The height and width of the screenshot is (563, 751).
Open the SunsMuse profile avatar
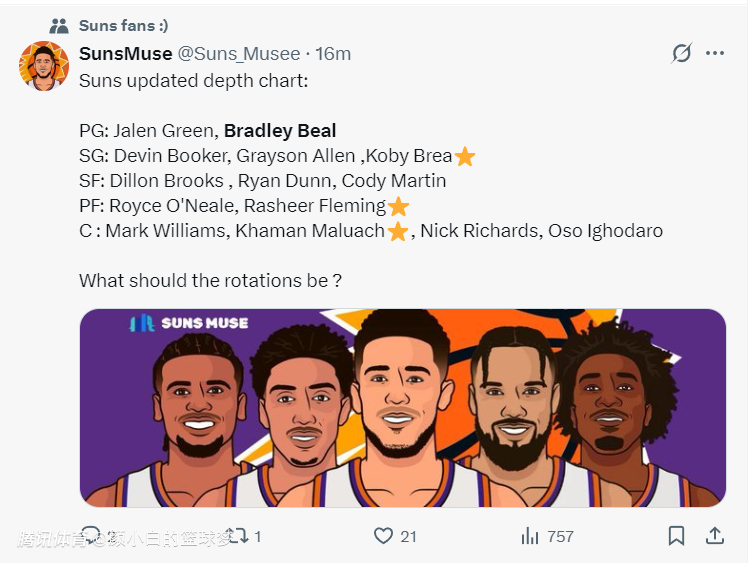(43, 66)
